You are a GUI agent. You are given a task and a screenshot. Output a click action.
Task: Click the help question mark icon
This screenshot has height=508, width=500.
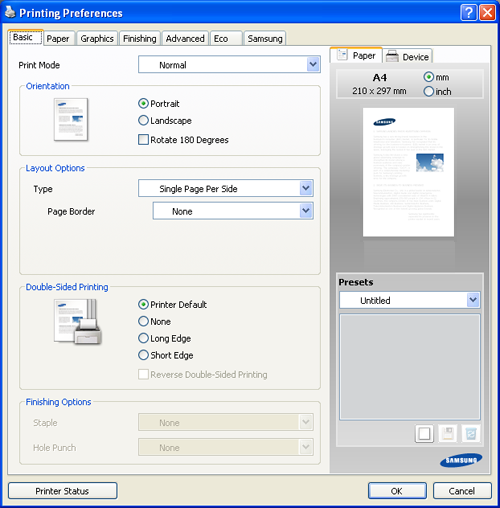click(x=469, y=13)
